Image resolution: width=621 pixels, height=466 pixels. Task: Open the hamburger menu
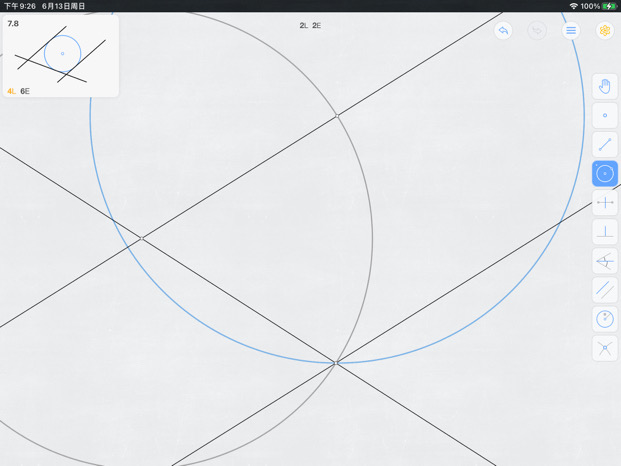point(571,30)
